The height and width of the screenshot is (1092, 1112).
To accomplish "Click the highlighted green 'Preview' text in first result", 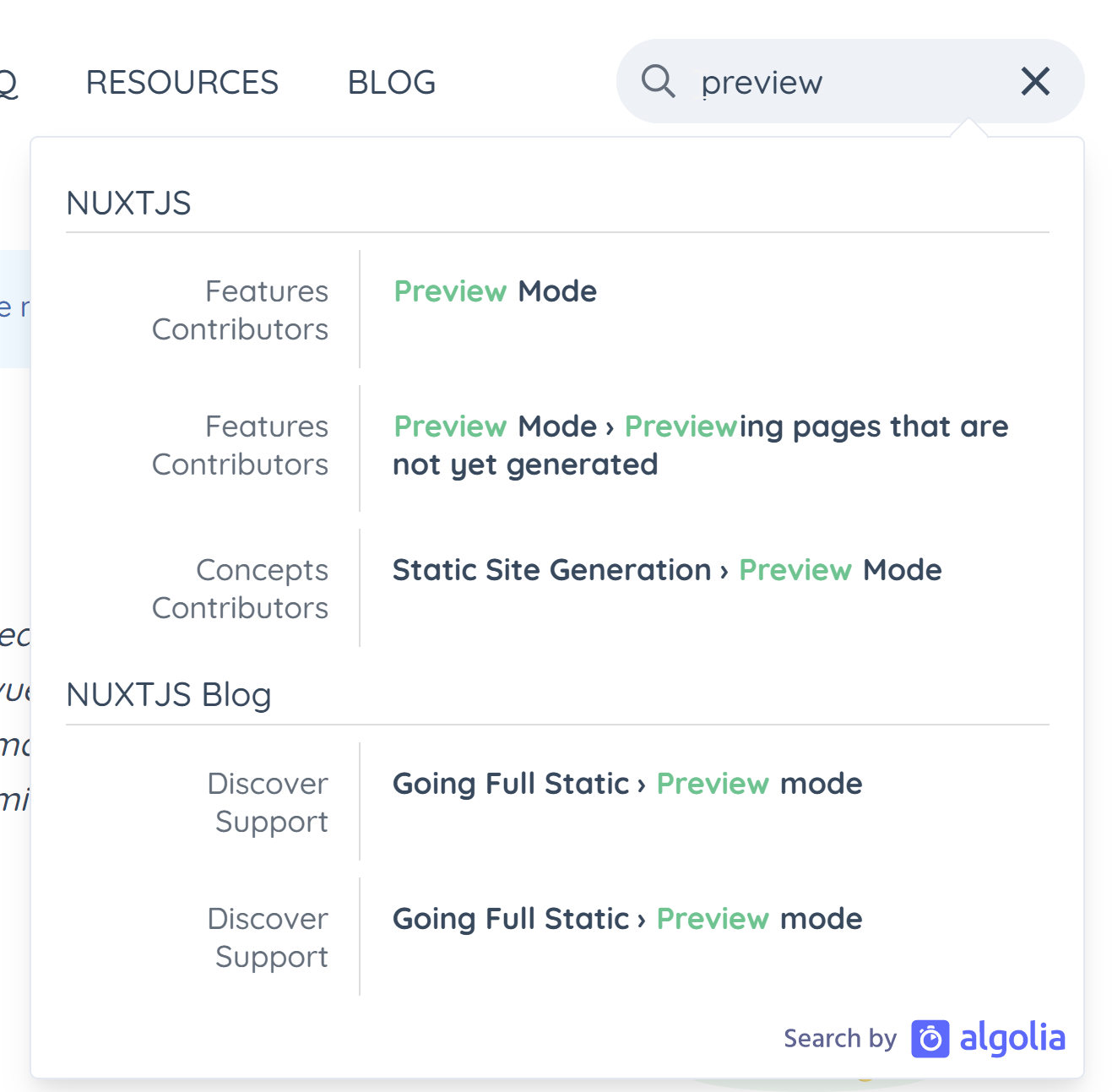I will (450, 291).
